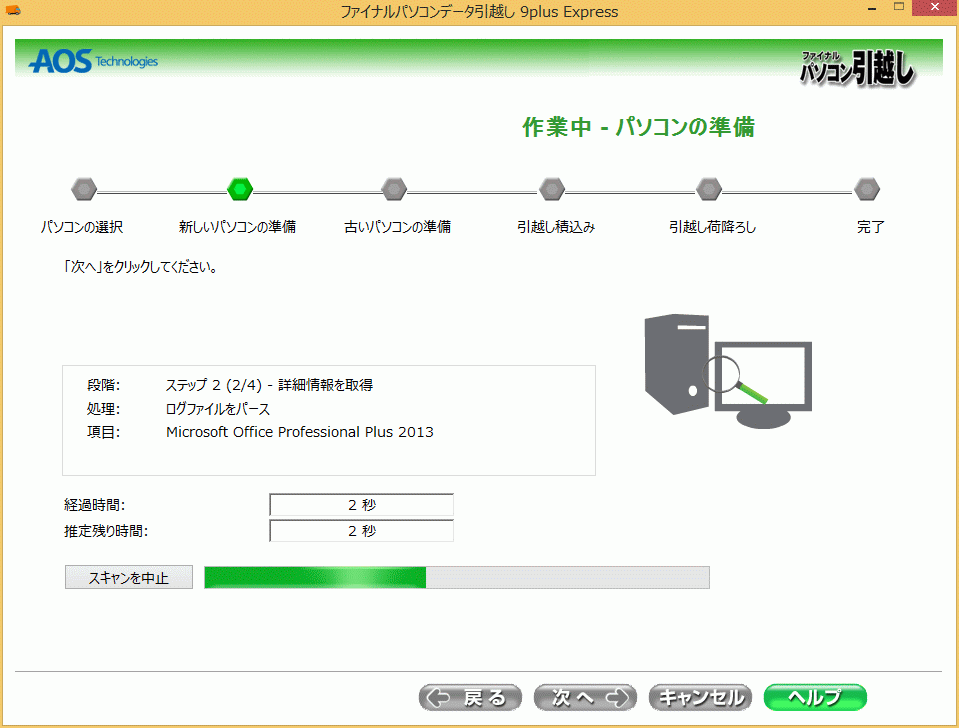The height and width of the screenshot is (728, 959).
Task: Click the 引越し荷降ろし step hexagon icon
Action: (x=709, y=188)
